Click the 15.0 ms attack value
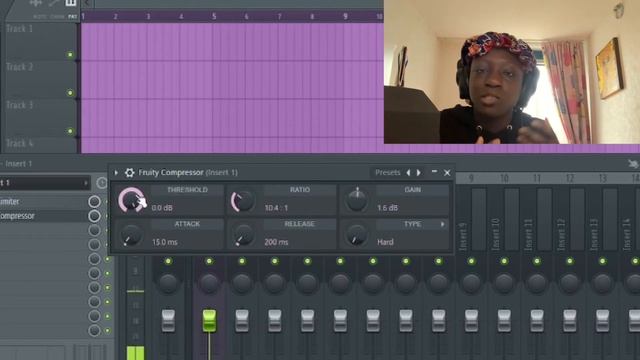This screenshot has width=640, height=360. click(x=164, y=242)
